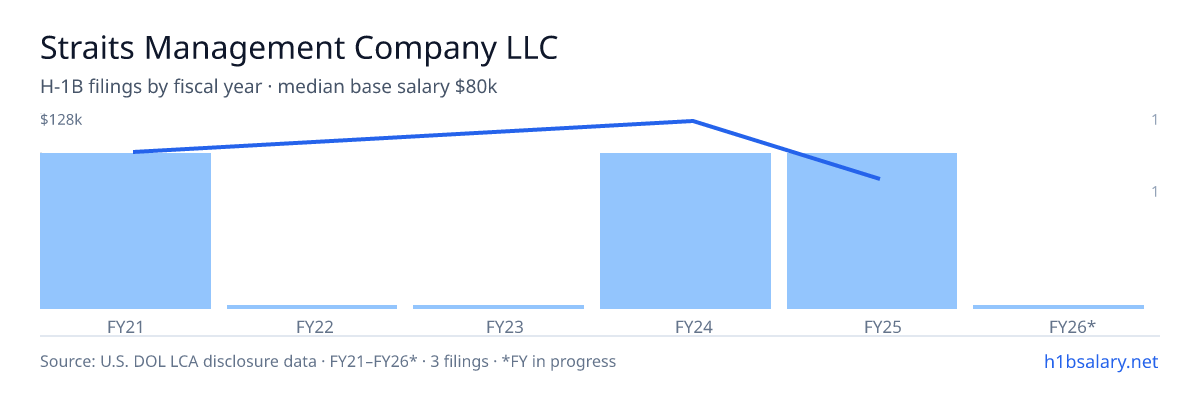
Task: Click the FY25 filings bar
Action: pyautogui.click(x=872, y=231)
